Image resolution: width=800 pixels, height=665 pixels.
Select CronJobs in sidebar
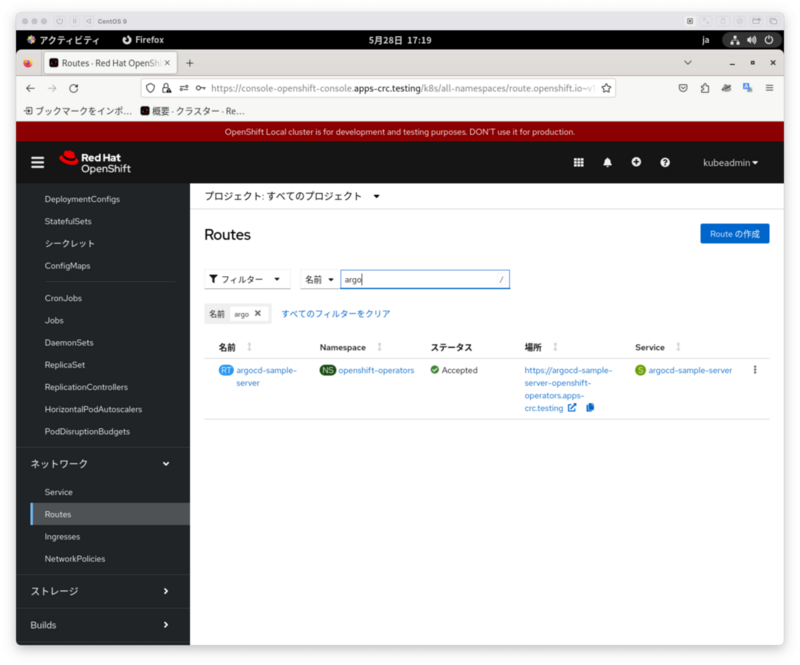tap(63, 298)
